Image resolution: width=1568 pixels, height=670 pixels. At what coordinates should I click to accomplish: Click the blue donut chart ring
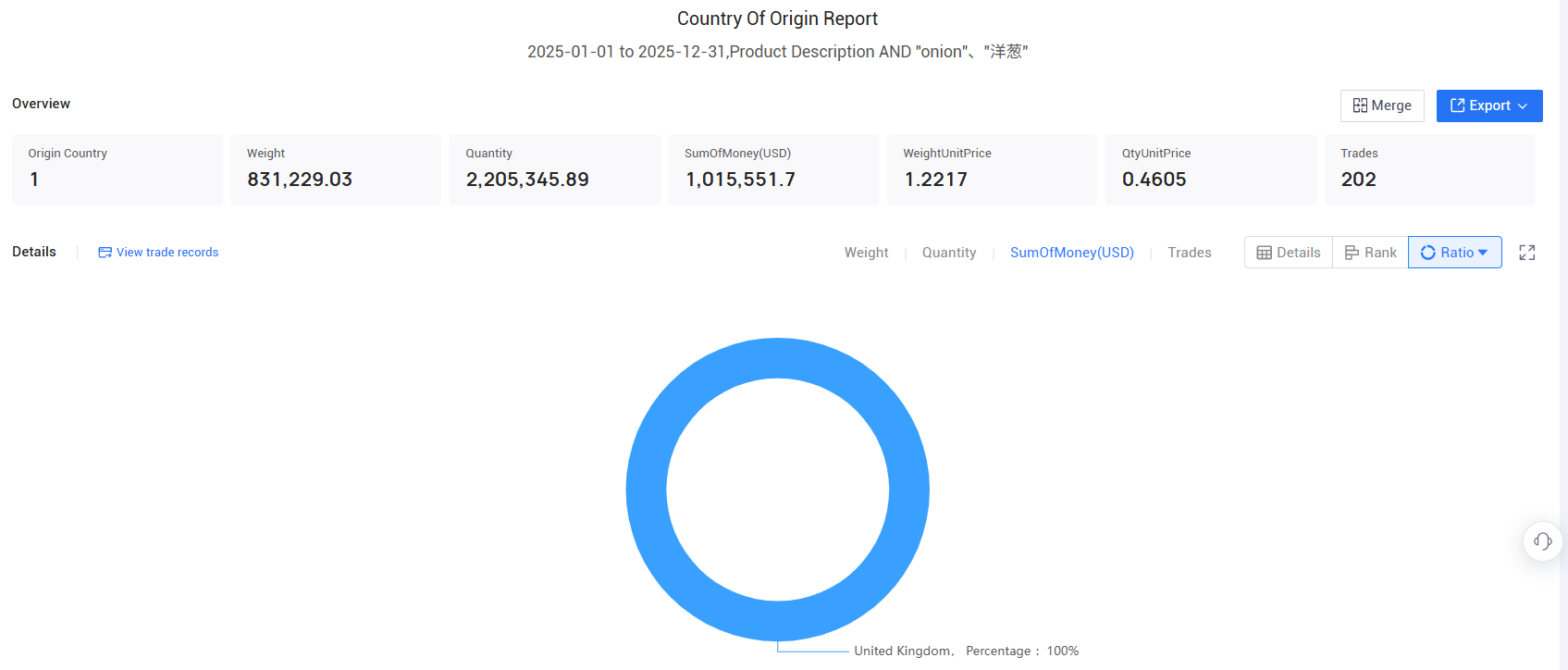coord(778,358)
